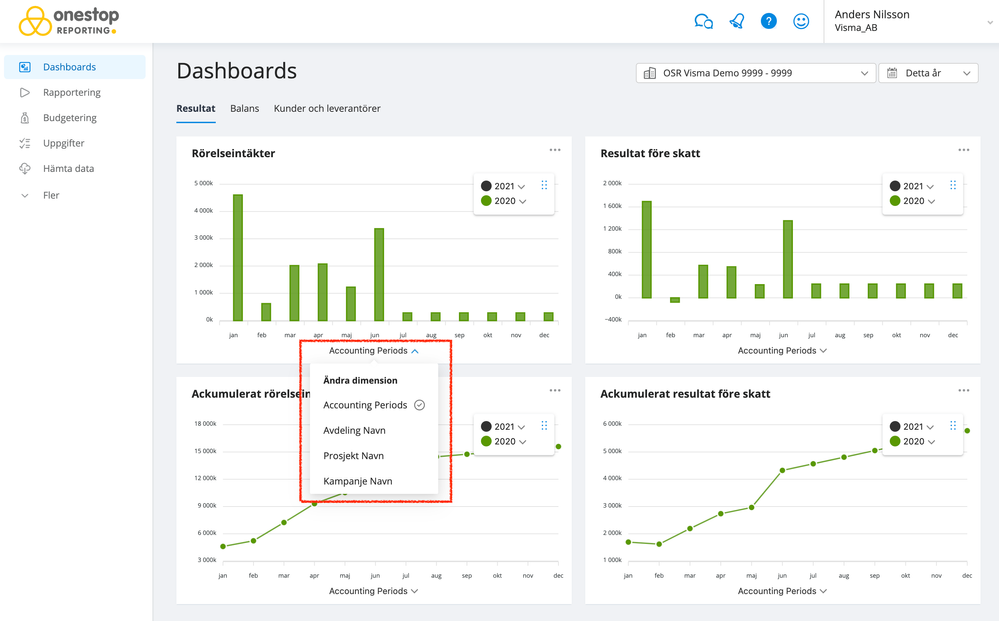Open Rörelseintäkter card three-dot menu
Viewport: 999px width, 621px height.
[x=555, y=150]
